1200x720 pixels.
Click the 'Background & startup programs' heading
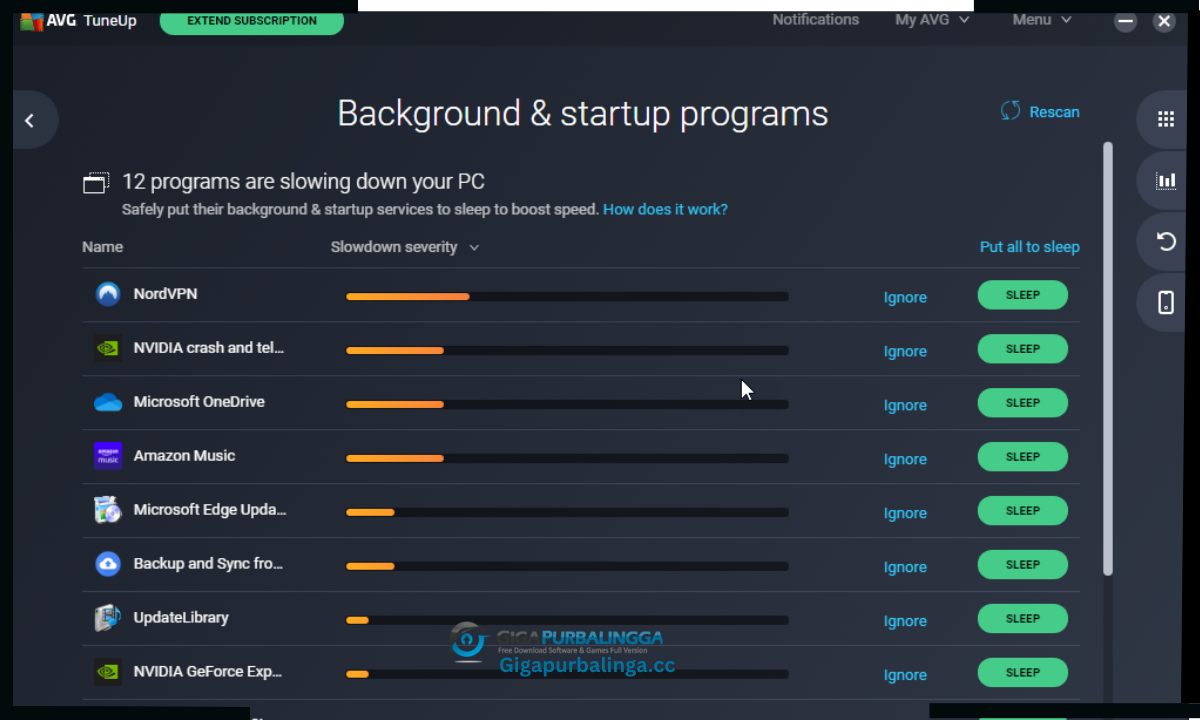click(583, 114)
